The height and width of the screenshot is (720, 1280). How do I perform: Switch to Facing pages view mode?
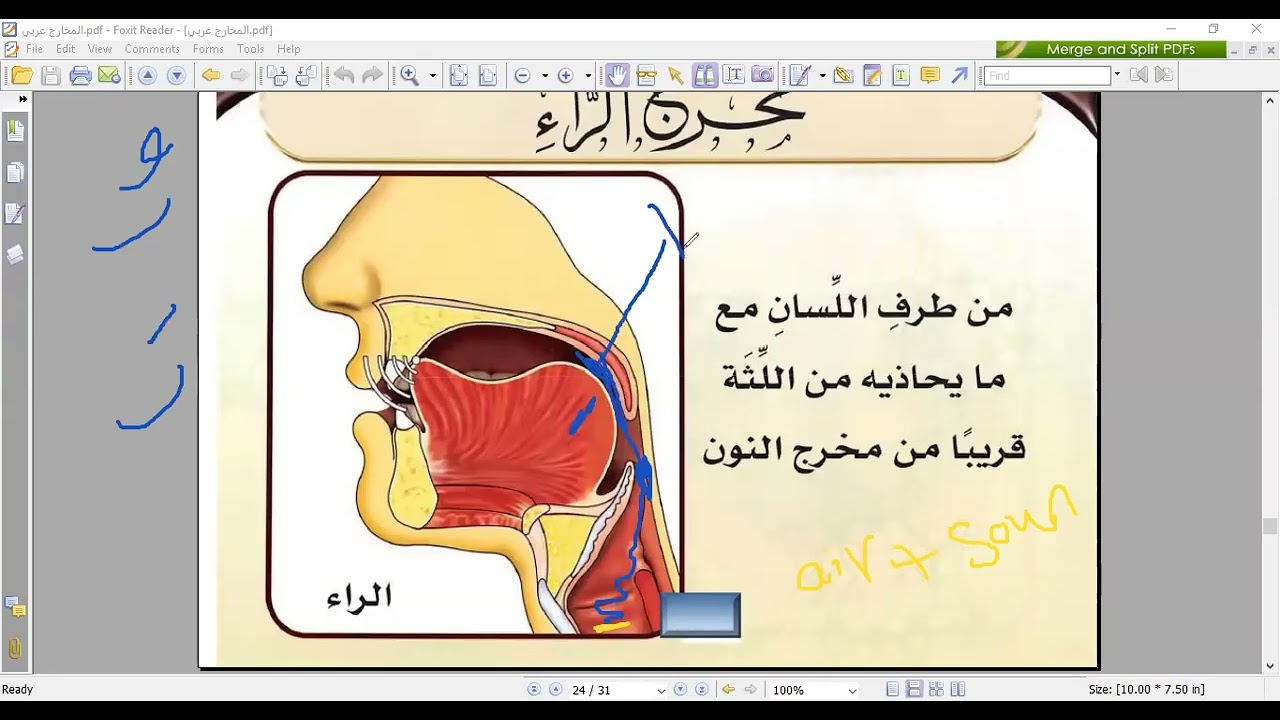[958, 690]
